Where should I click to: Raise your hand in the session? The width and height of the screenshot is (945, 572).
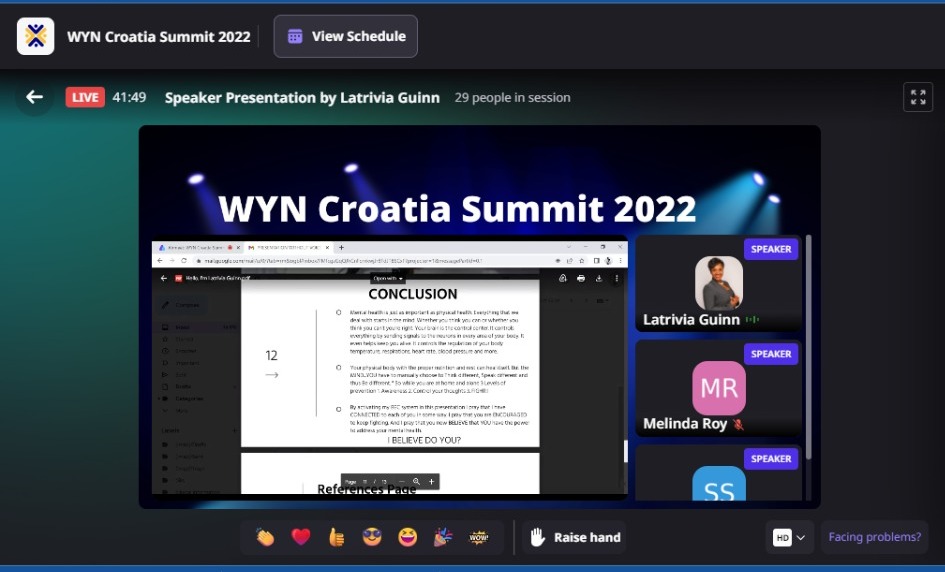coord(574,537)
